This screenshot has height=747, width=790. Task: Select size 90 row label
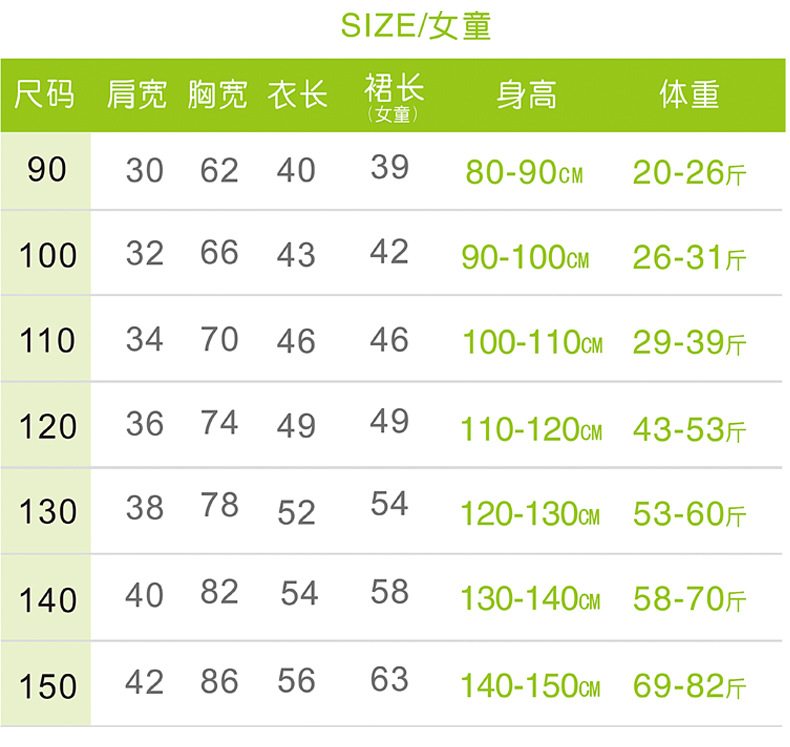pos(46,170)
